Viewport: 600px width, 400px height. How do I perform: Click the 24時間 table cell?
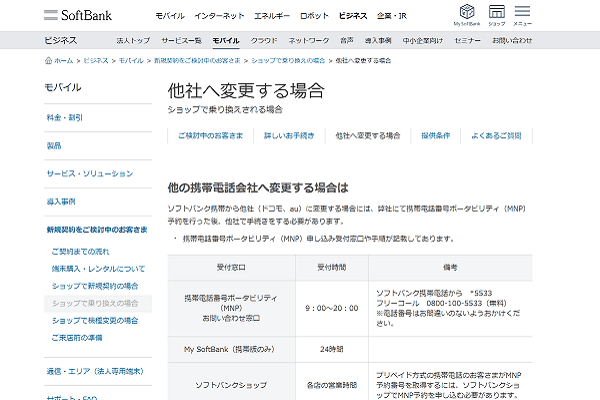click(x=332, y=349)
